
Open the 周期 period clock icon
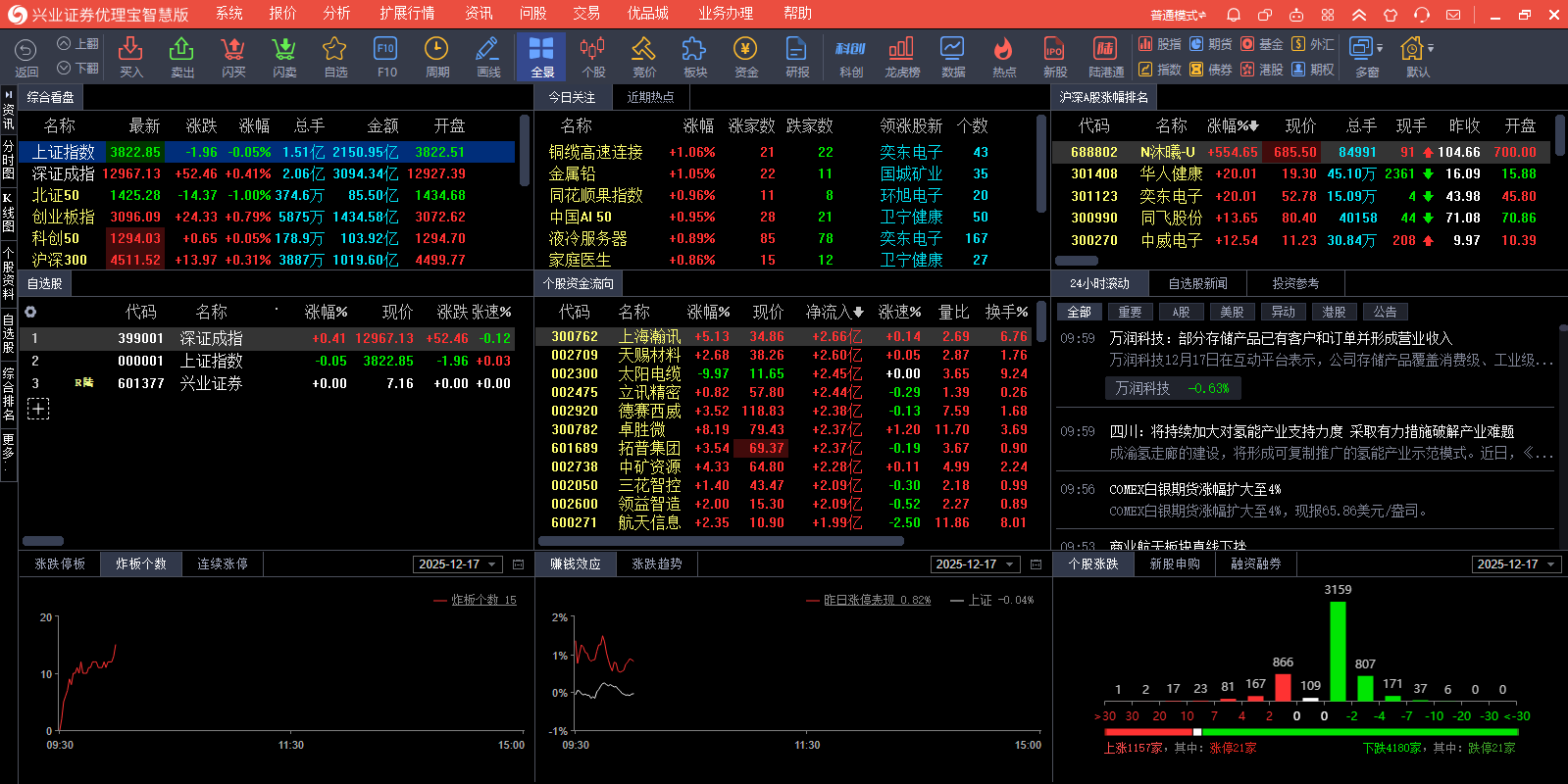pos(436,56)
